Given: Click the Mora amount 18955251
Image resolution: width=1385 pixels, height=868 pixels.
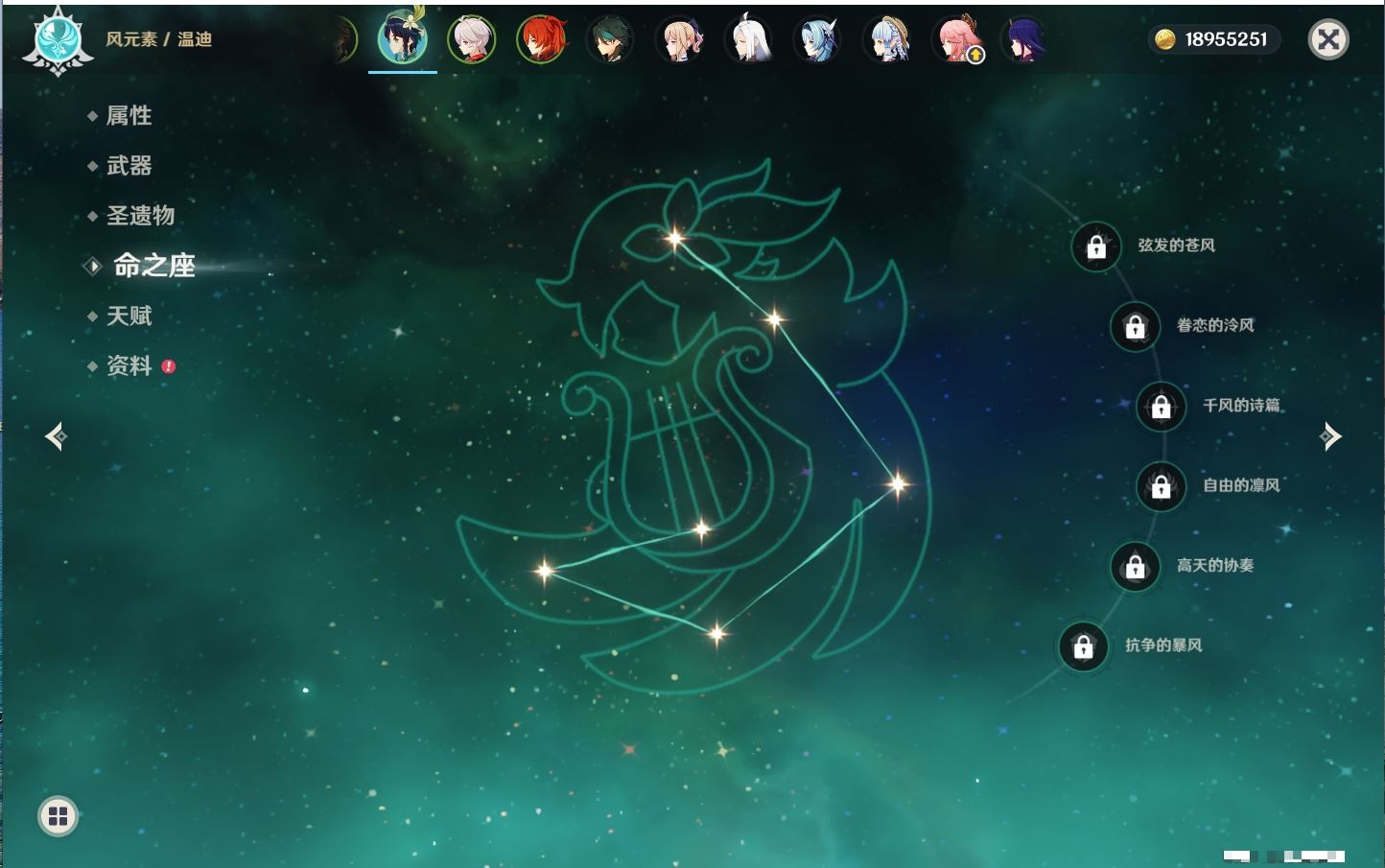Looking at the screenshot, I should (x=1226, y=39).
